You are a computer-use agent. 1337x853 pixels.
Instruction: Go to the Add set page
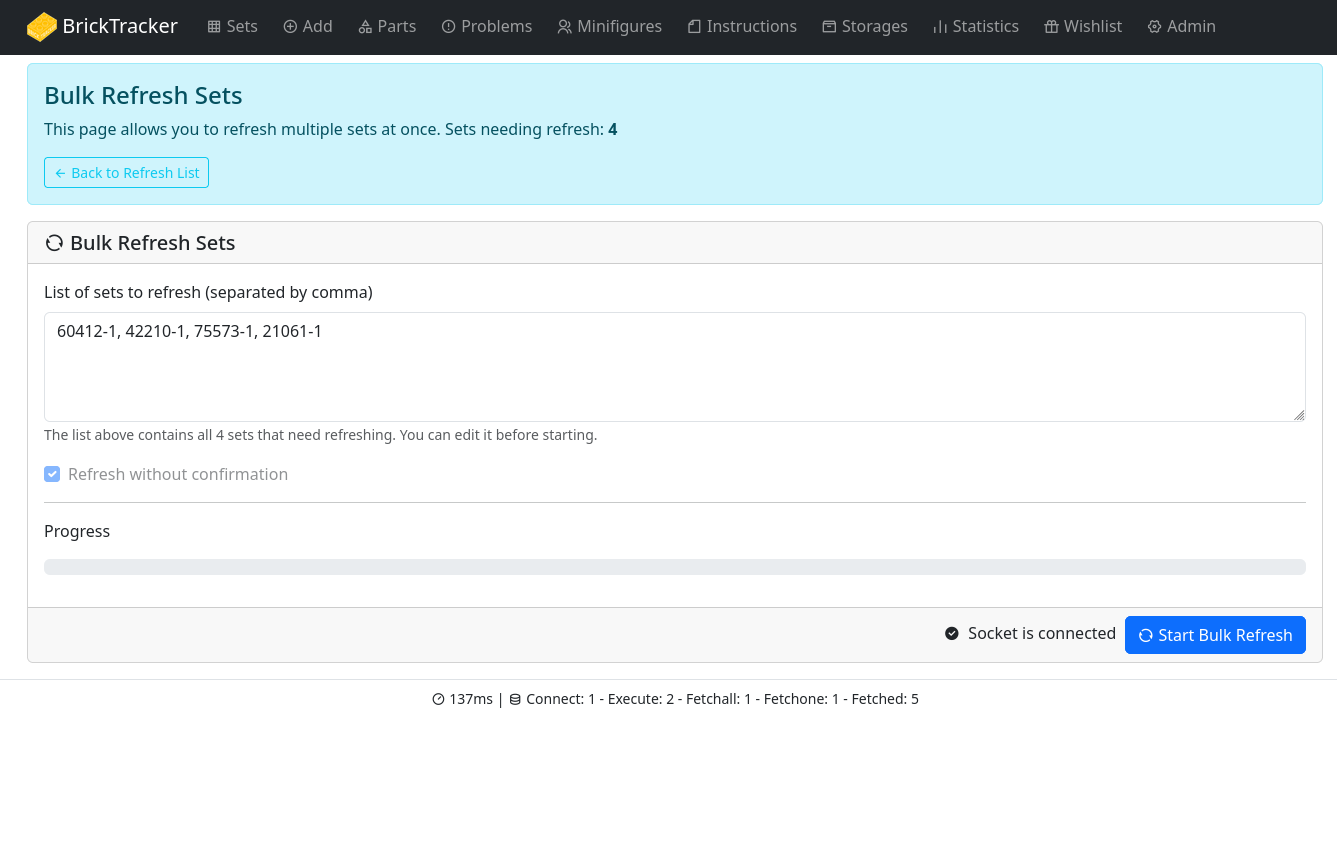(x=307, y=27)
